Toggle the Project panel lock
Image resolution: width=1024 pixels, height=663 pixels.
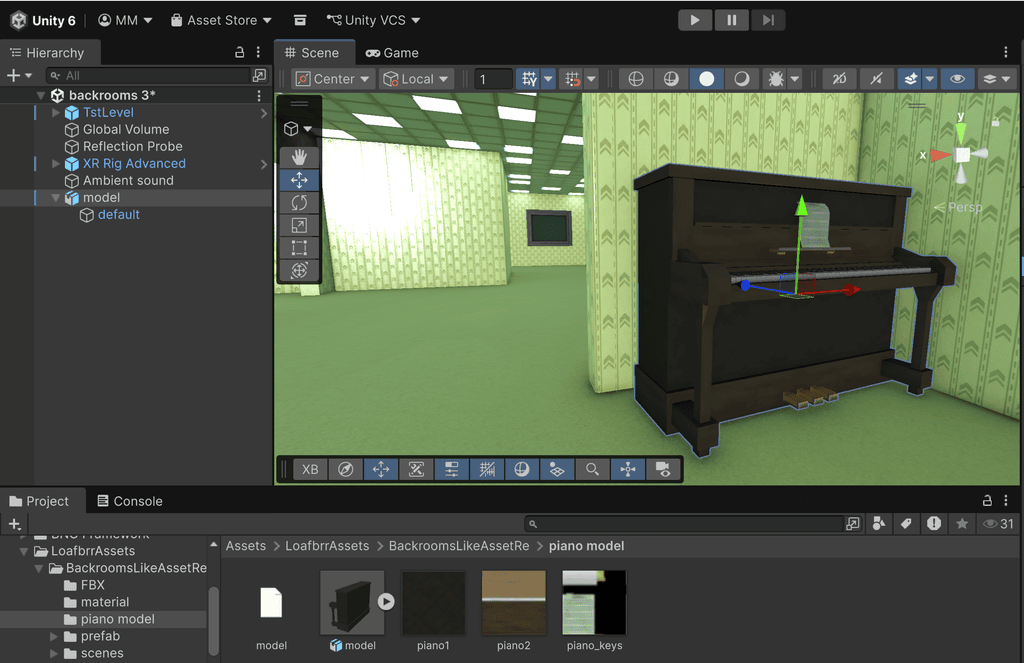pos(987,500)
